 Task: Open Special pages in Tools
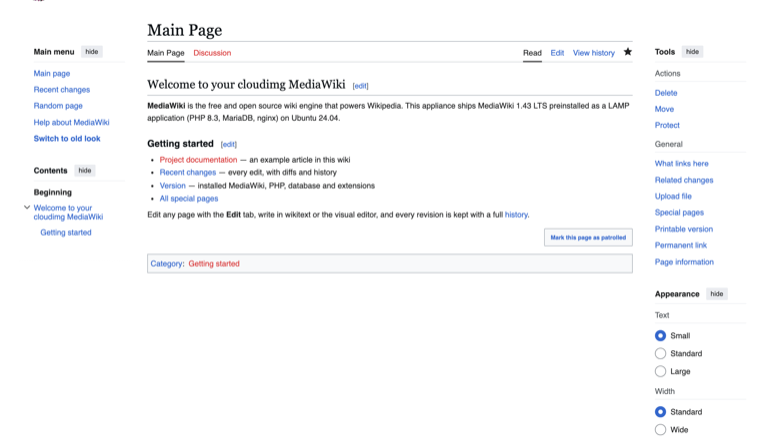click(x=679, y=212)
